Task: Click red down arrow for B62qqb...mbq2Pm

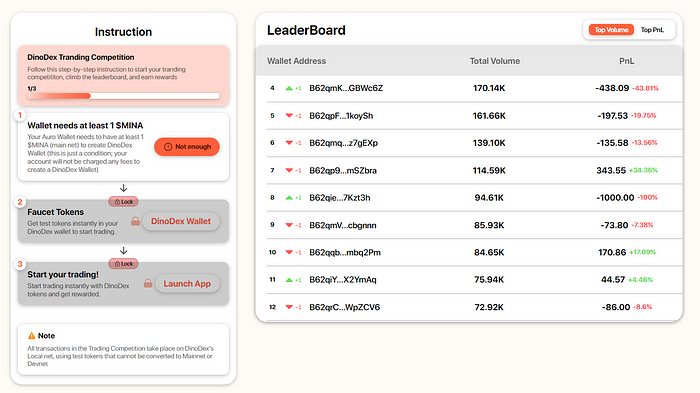Action: coord(289,252)
